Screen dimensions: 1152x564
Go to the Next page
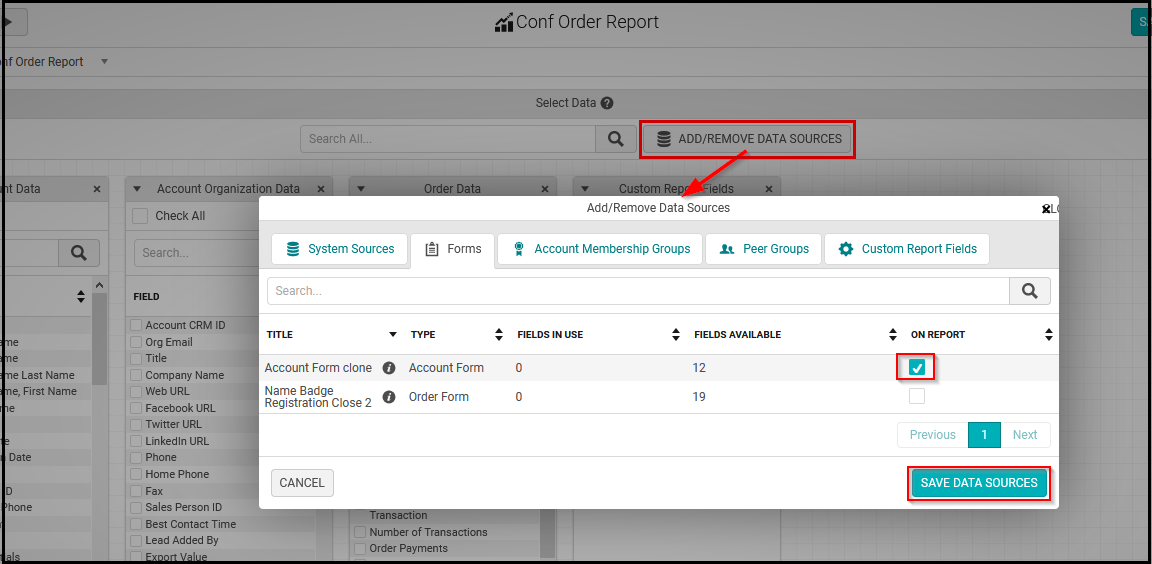pyautogui.click(x=1025, y=435)
